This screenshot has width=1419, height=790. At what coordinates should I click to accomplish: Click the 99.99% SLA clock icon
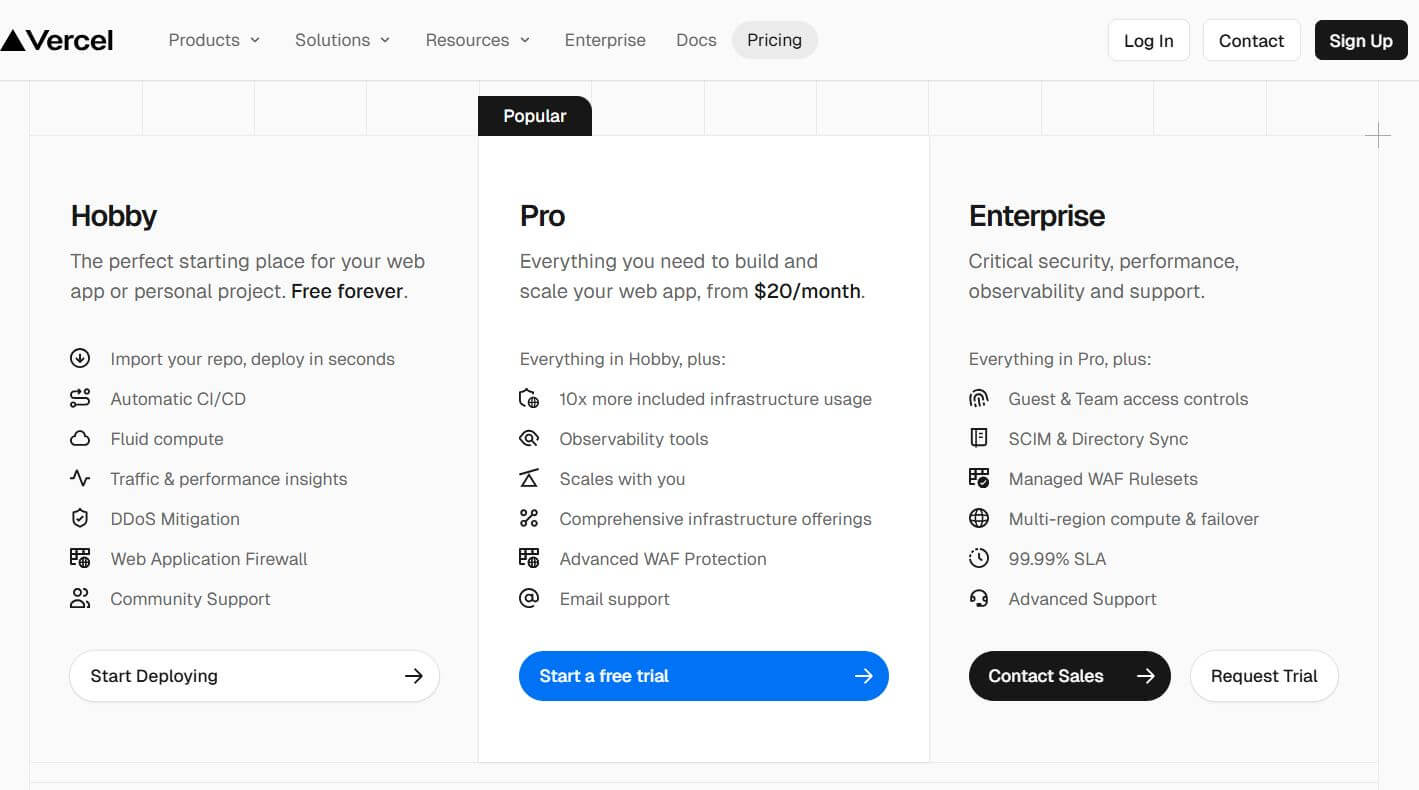(x=979, y=559)
